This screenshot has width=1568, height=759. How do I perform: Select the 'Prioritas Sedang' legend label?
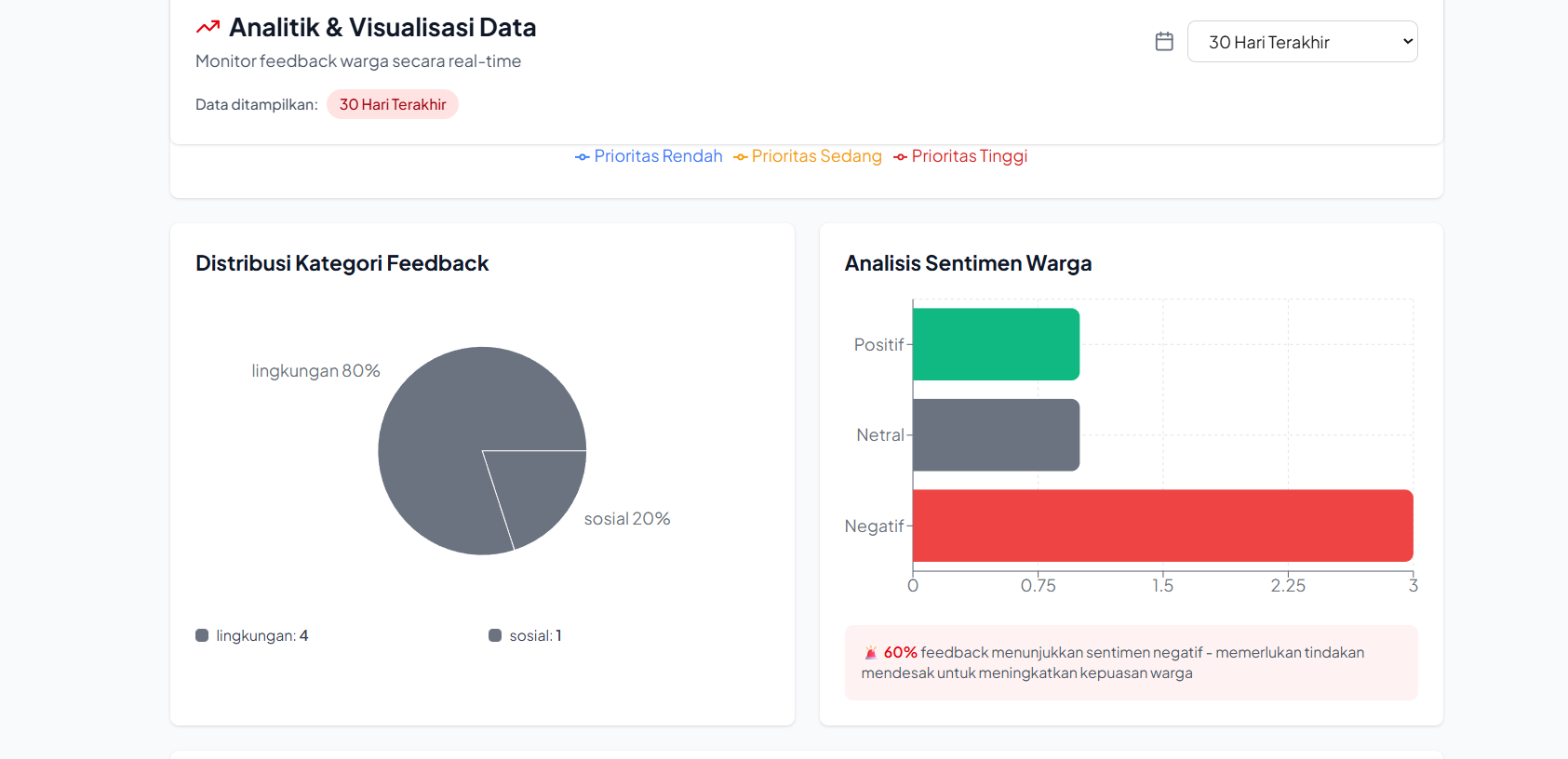[816, 156]
